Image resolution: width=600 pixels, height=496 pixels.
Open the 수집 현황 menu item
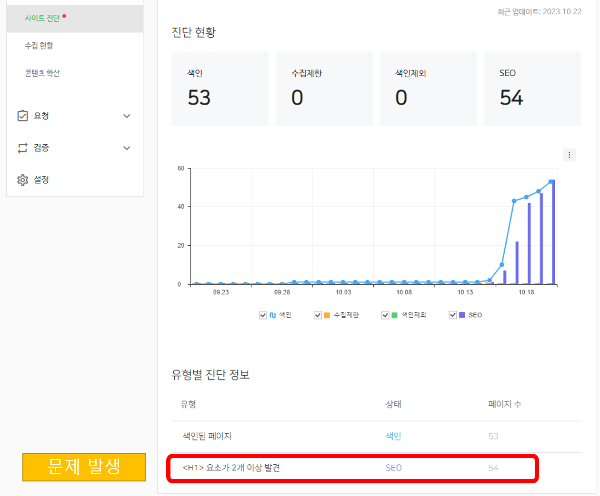39,46
